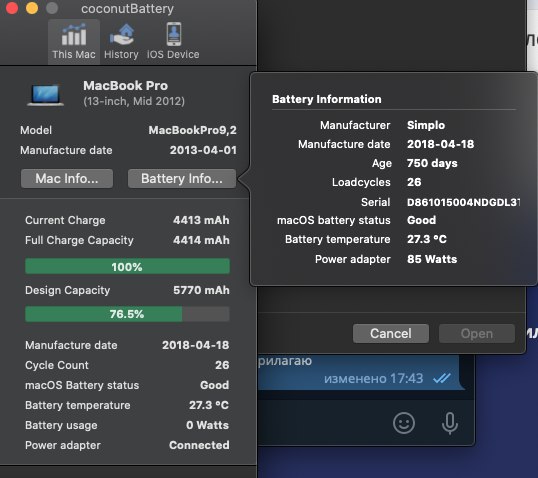Image resolution: width=538 pixels, height=478 pixels.
Task: Click the Battery Information popover heading
Action: click(327, 99)
